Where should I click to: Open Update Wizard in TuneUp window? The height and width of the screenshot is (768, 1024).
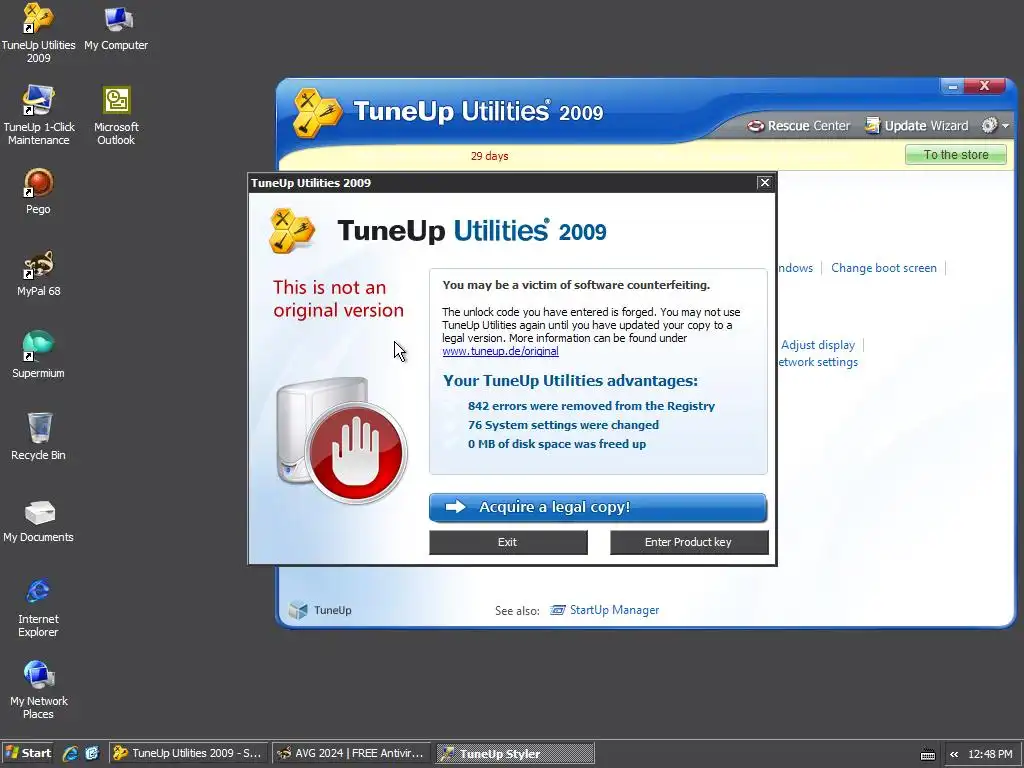(916, 125)
